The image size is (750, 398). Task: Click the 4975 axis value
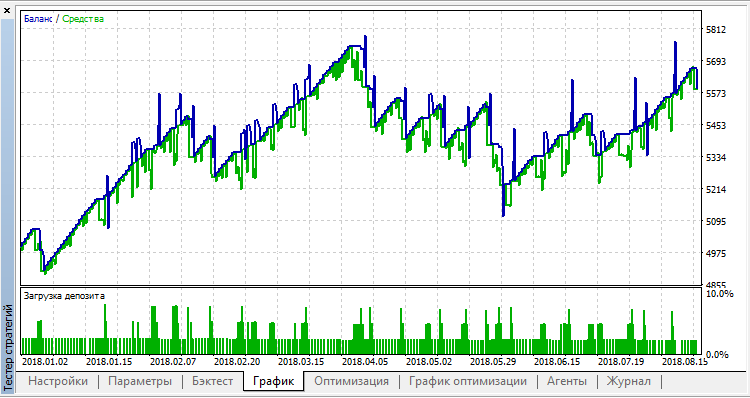[x=717, y=254]
